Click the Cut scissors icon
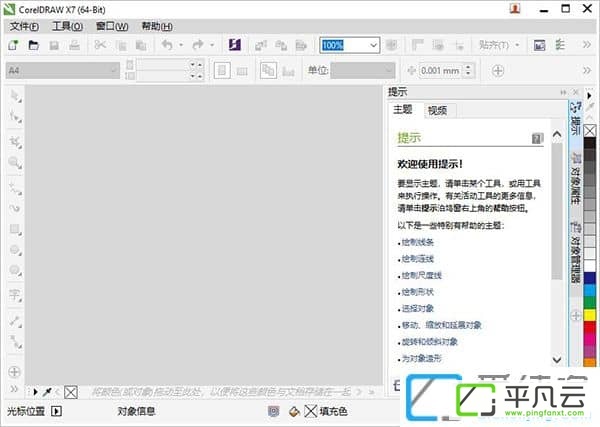The width and height of the screenshot is (600, 427). (100, 45)
